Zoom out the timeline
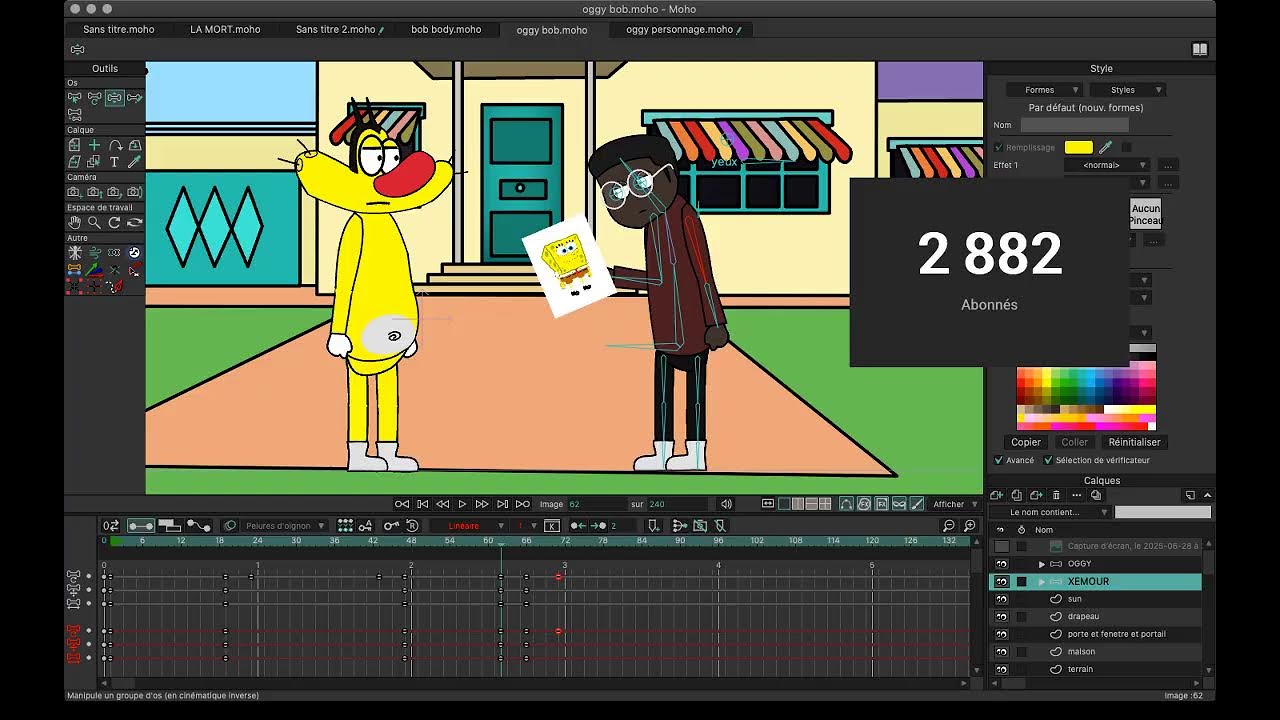1280x720 pixels. 949,526
